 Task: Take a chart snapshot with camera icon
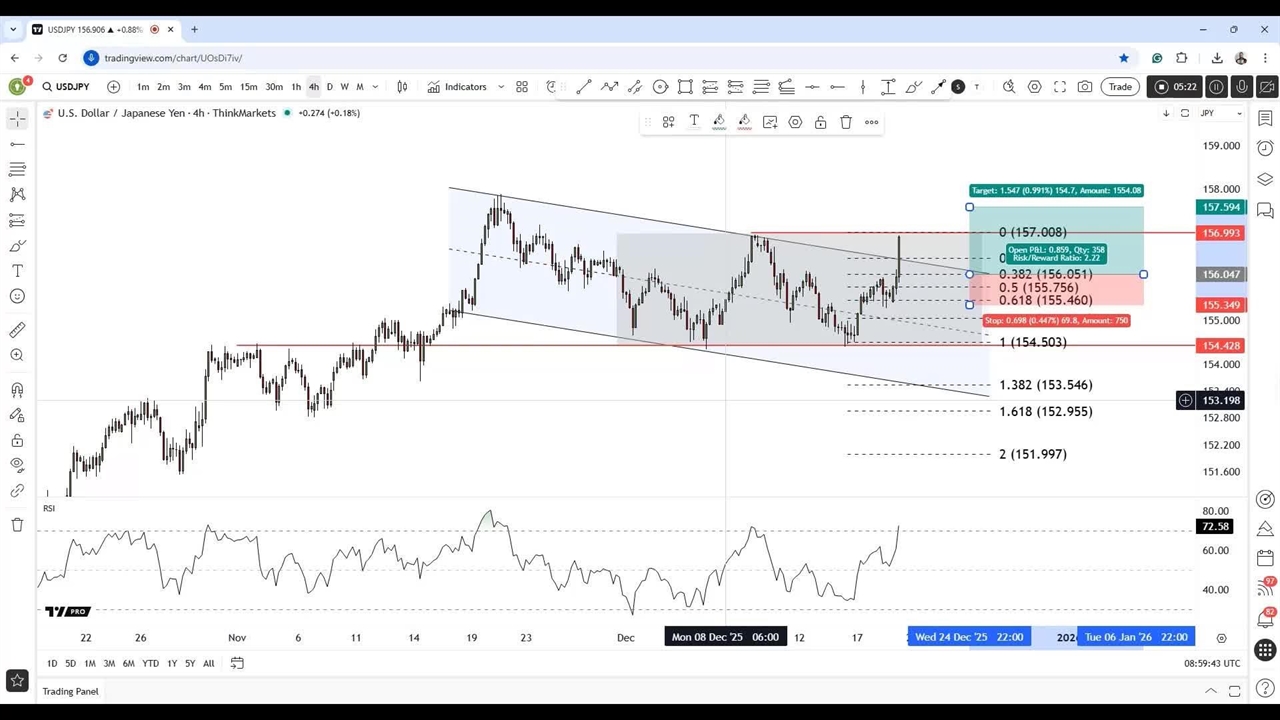click(x=1085, y=87)
